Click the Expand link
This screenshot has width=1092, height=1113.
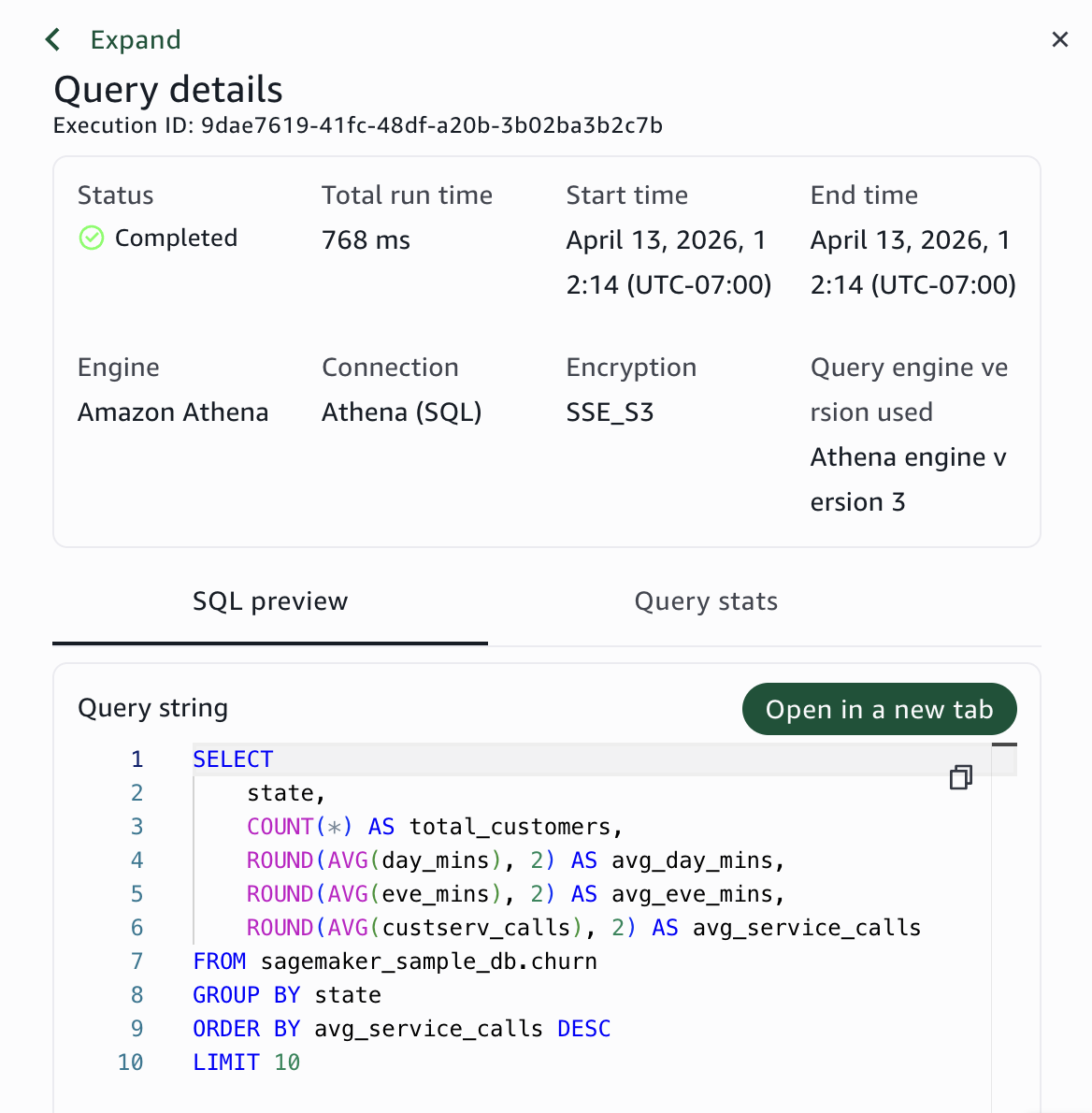pos(136,39)
